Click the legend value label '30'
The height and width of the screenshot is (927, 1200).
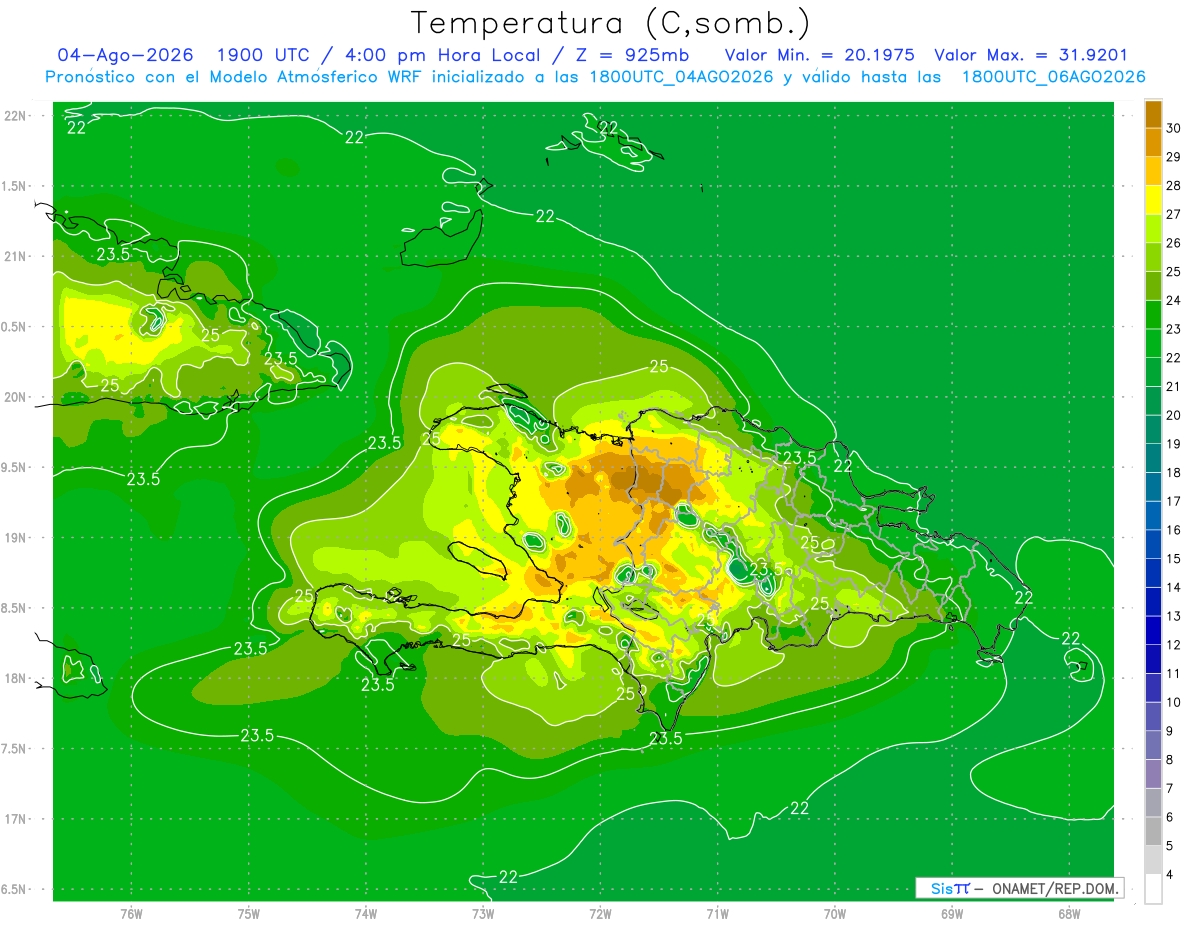click(x=1175, y=128)
